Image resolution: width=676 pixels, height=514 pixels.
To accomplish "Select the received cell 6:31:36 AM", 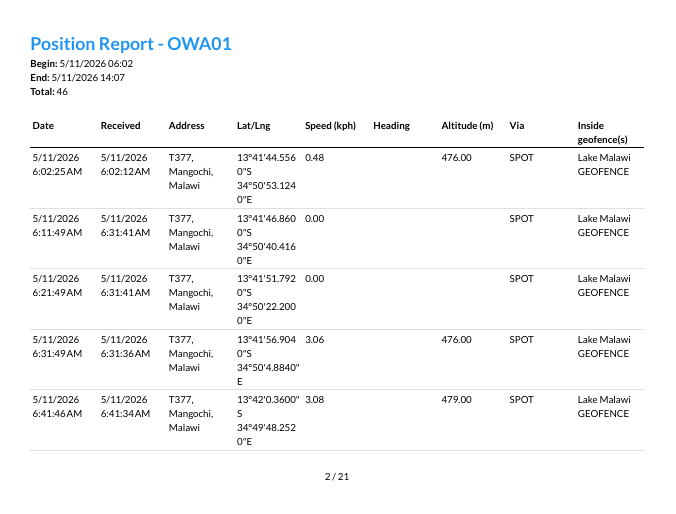I will coord(125,346).
